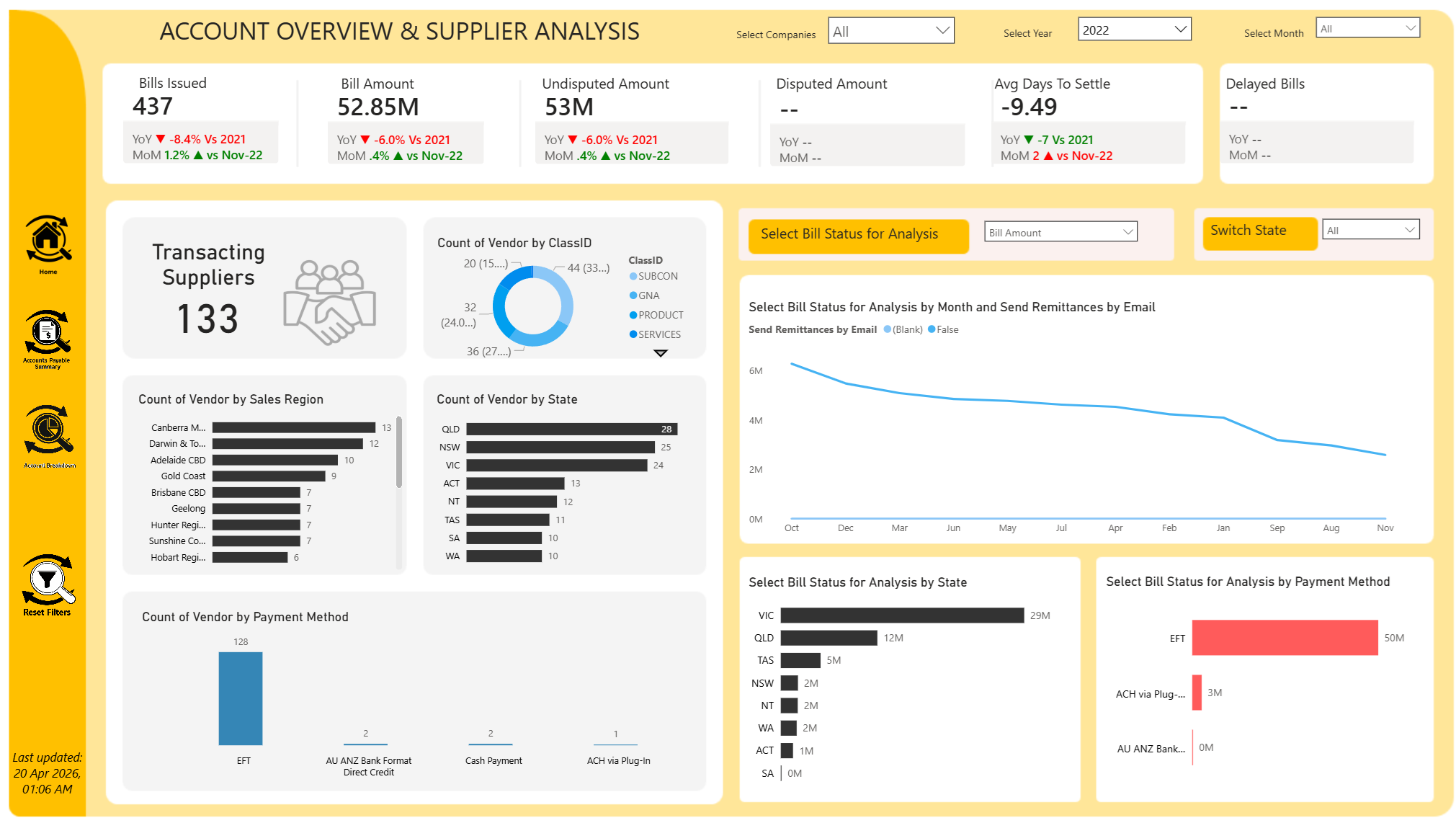Select the Gold Coast bar

(x=269, y=476)
